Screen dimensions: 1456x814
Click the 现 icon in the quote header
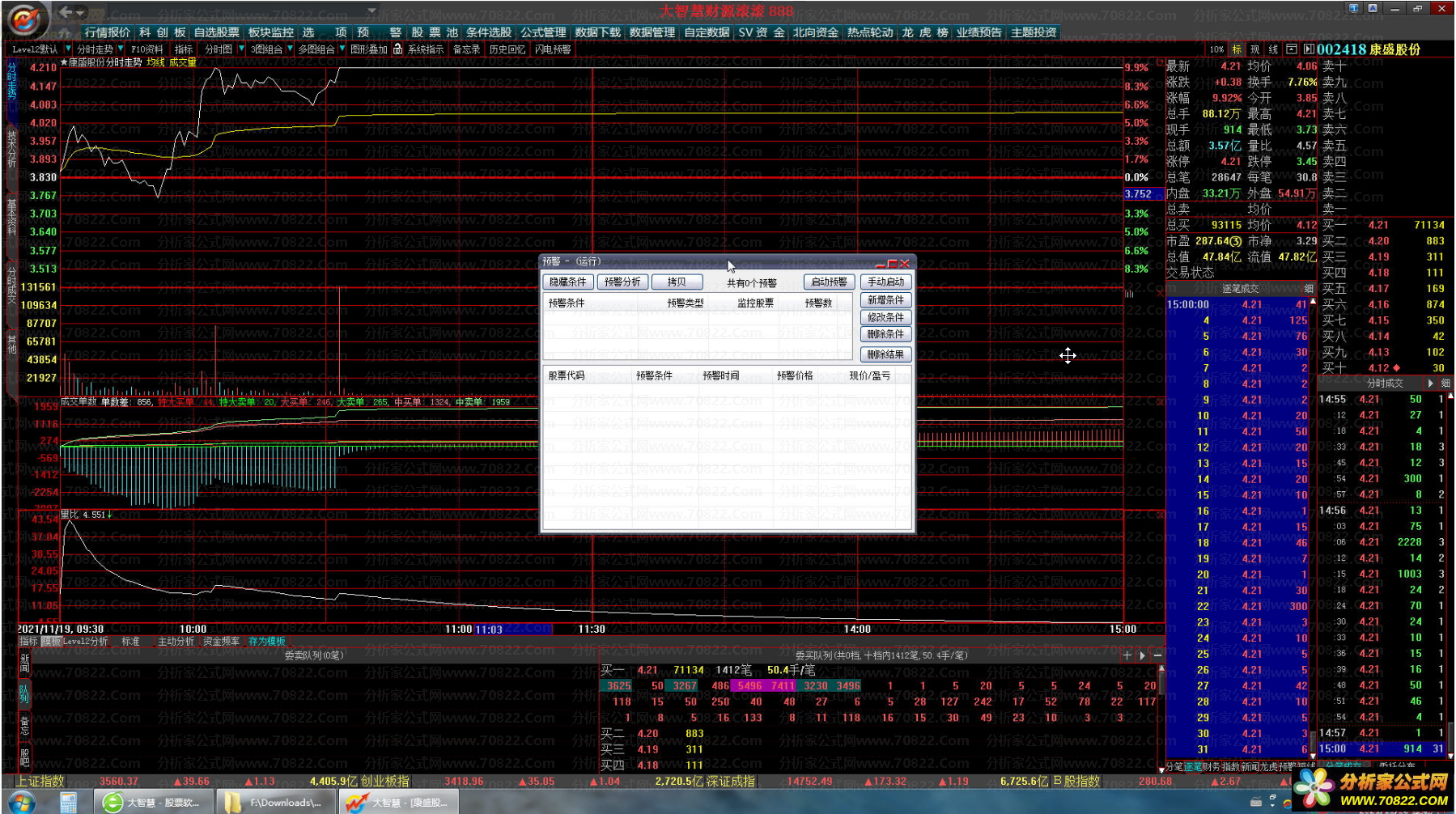(x=1254, y=49)
